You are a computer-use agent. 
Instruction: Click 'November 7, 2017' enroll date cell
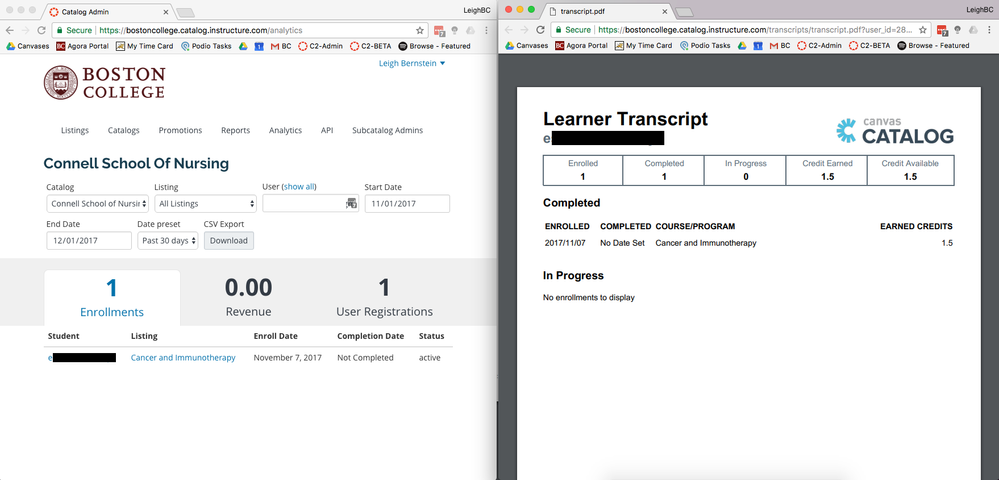[x=287, y=358]
